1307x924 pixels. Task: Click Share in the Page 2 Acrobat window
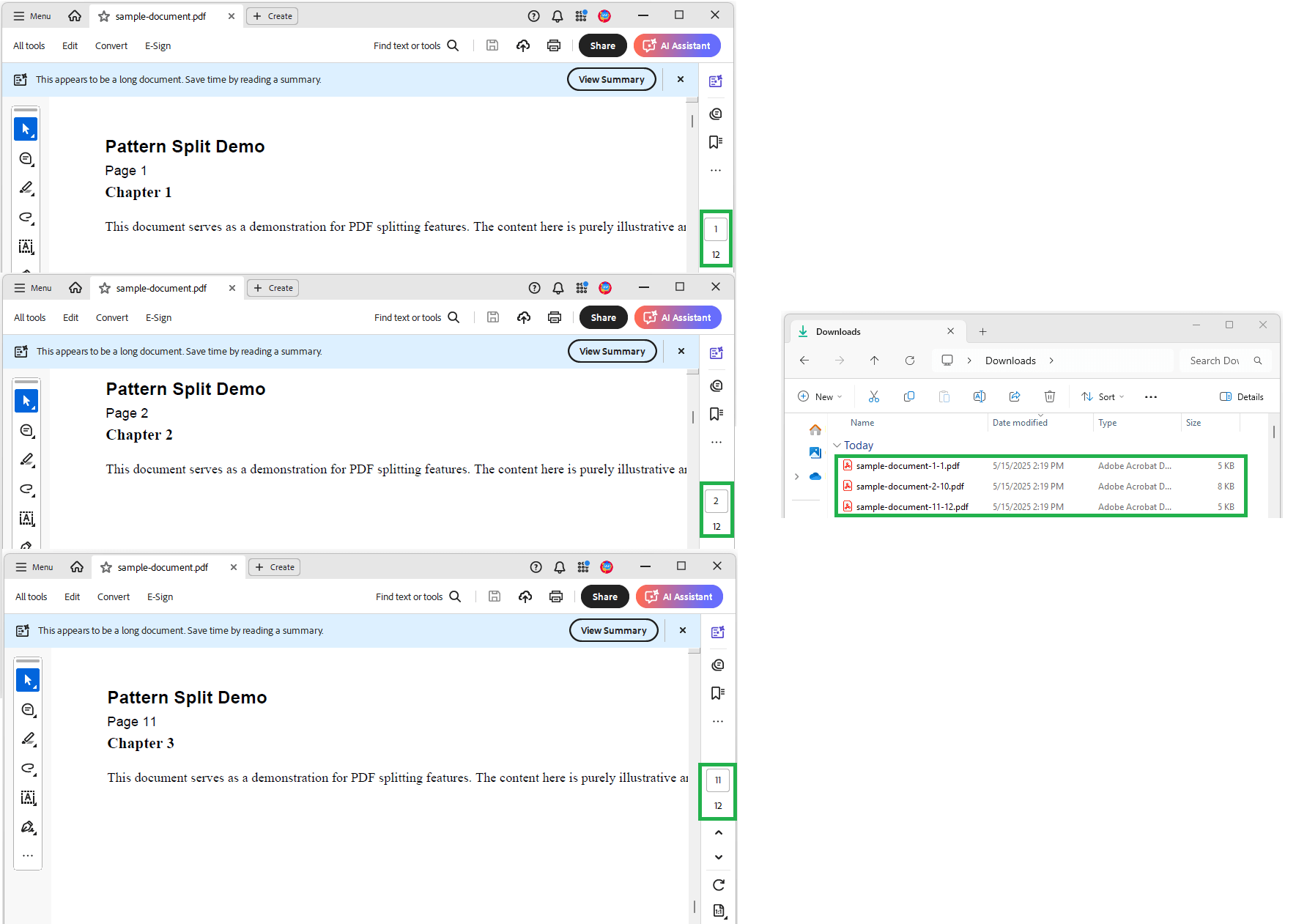tap(604, 317)
